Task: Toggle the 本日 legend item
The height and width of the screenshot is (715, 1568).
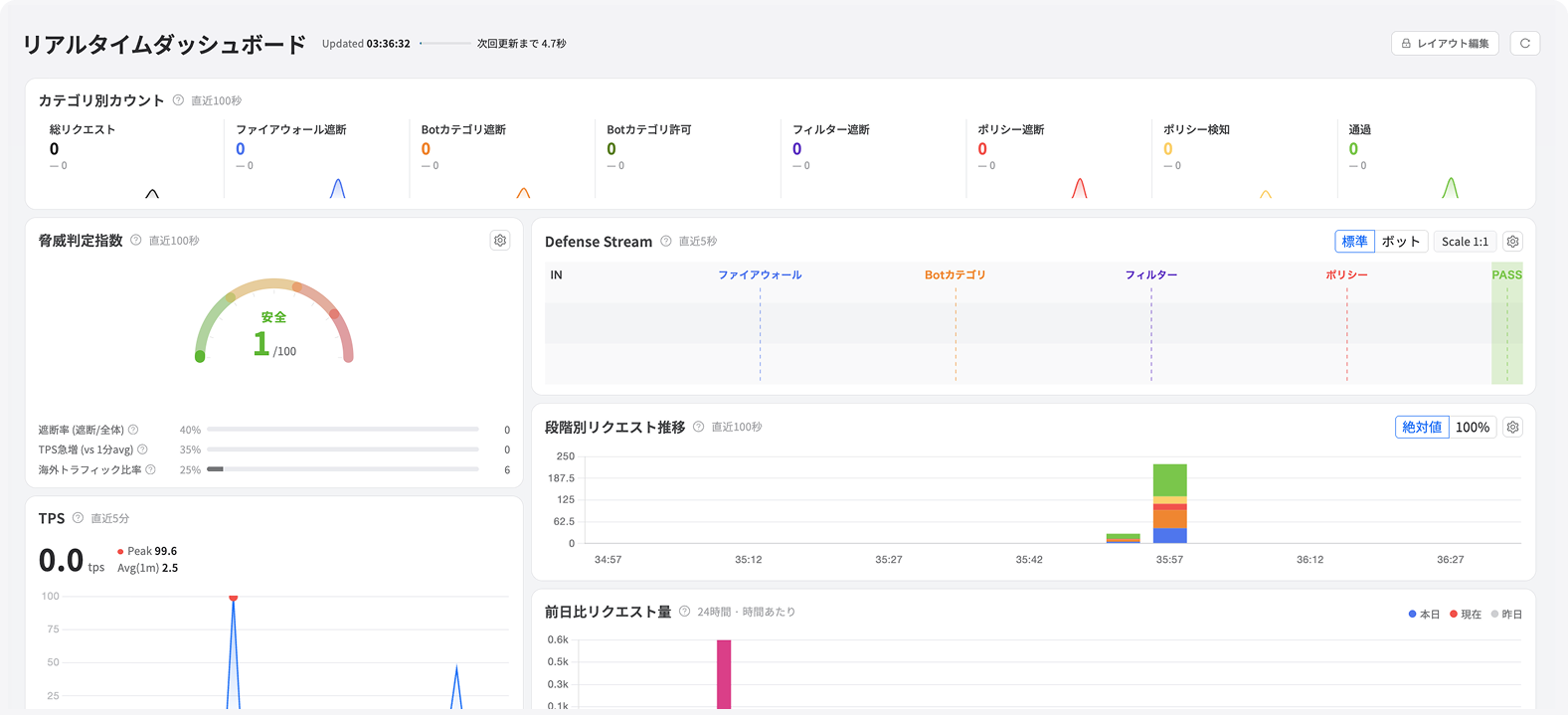Action: click(x=1424, y=615)
